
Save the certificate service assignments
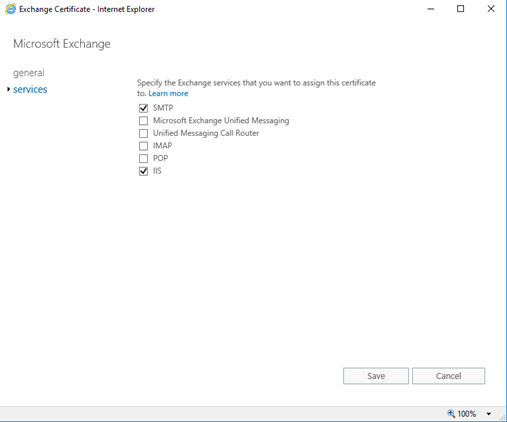pos(376,376)
